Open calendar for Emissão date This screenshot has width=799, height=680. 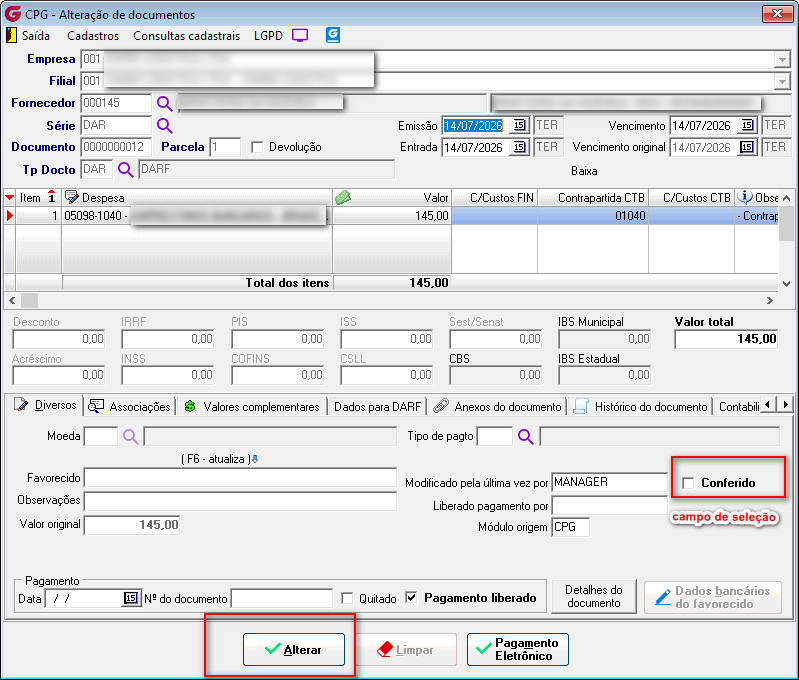coord(519,125)
